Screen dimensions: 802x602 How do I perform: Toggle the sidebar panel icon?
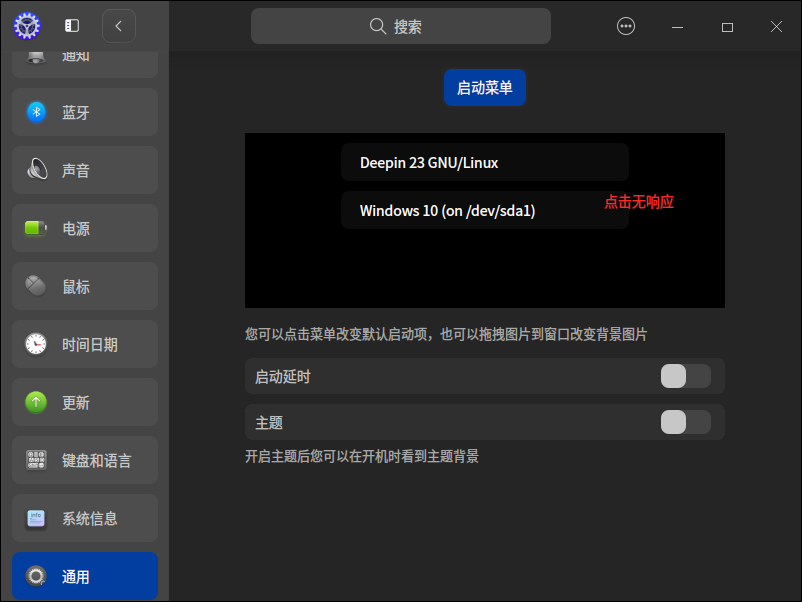click(x=72, y=26)
